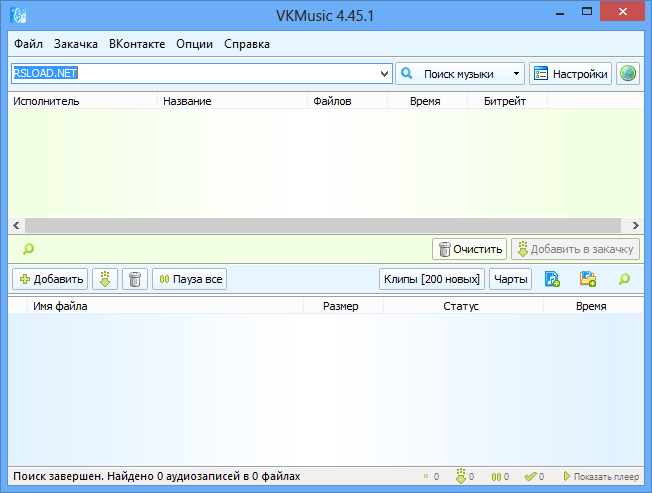Click the paused count icon in status bar
Image resolution: width=652 pixels, height=493 pixels.
496,477
